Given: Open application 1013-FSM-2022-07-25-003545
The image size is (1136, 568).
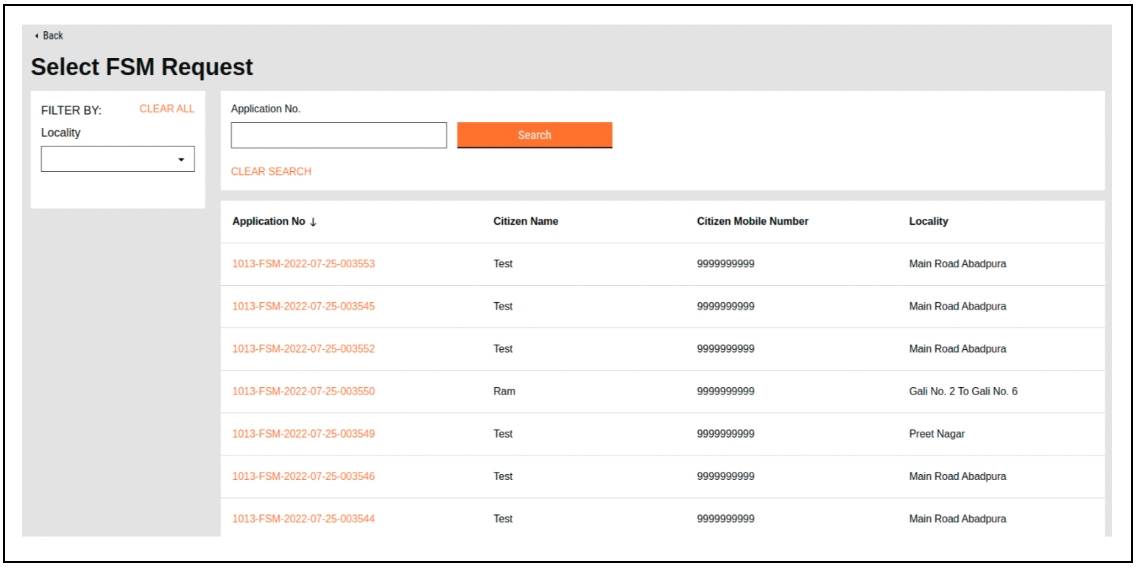Looking at the screenshot, I should 303,306.
